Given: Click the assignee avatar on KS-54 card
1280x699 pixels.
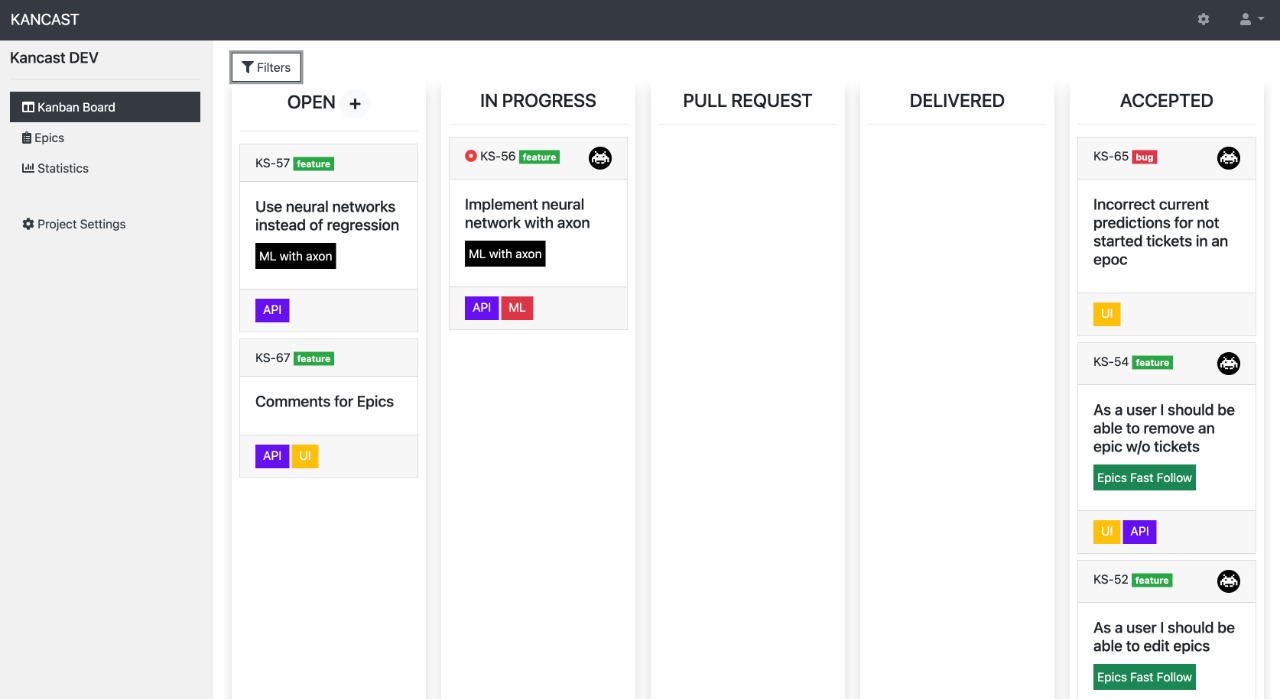Looking at the screenshot, I should [1228, 363].
